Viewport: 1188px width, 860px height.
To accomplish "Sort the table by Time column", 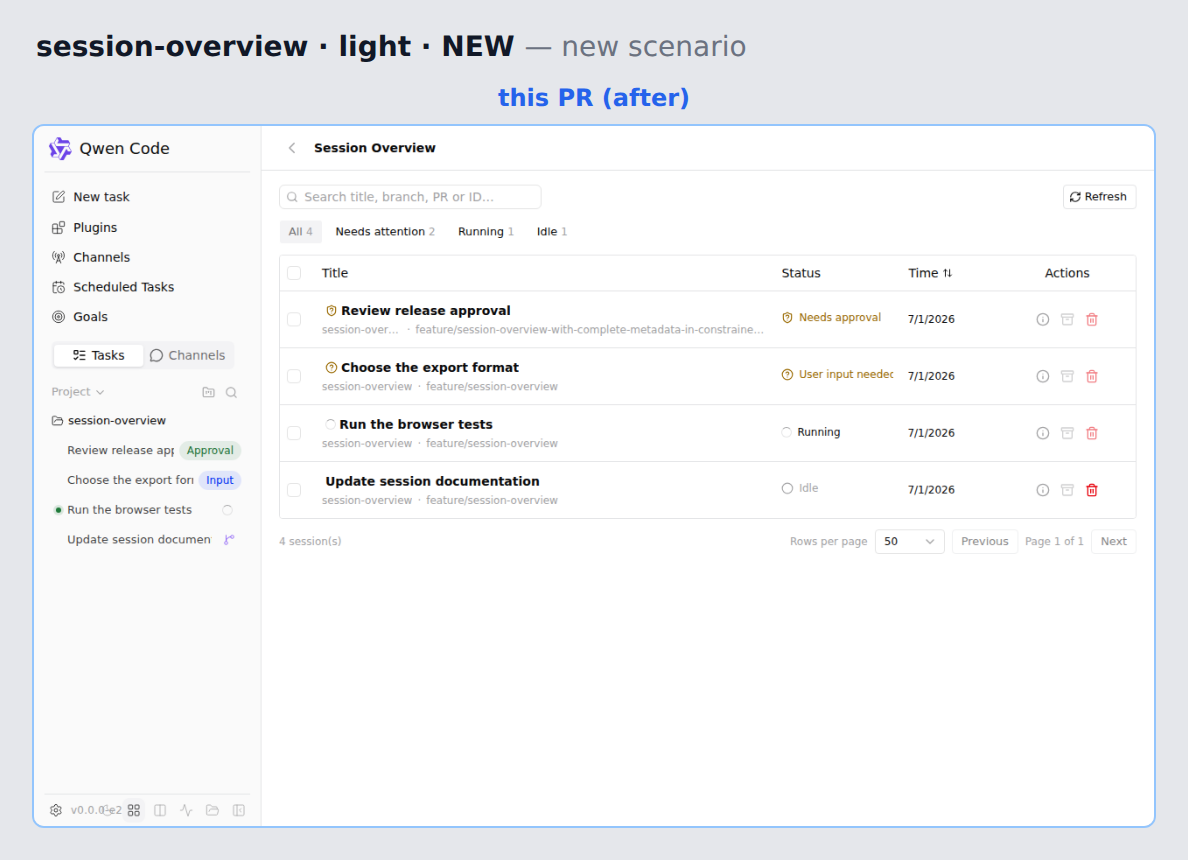I will coord(930,273).
